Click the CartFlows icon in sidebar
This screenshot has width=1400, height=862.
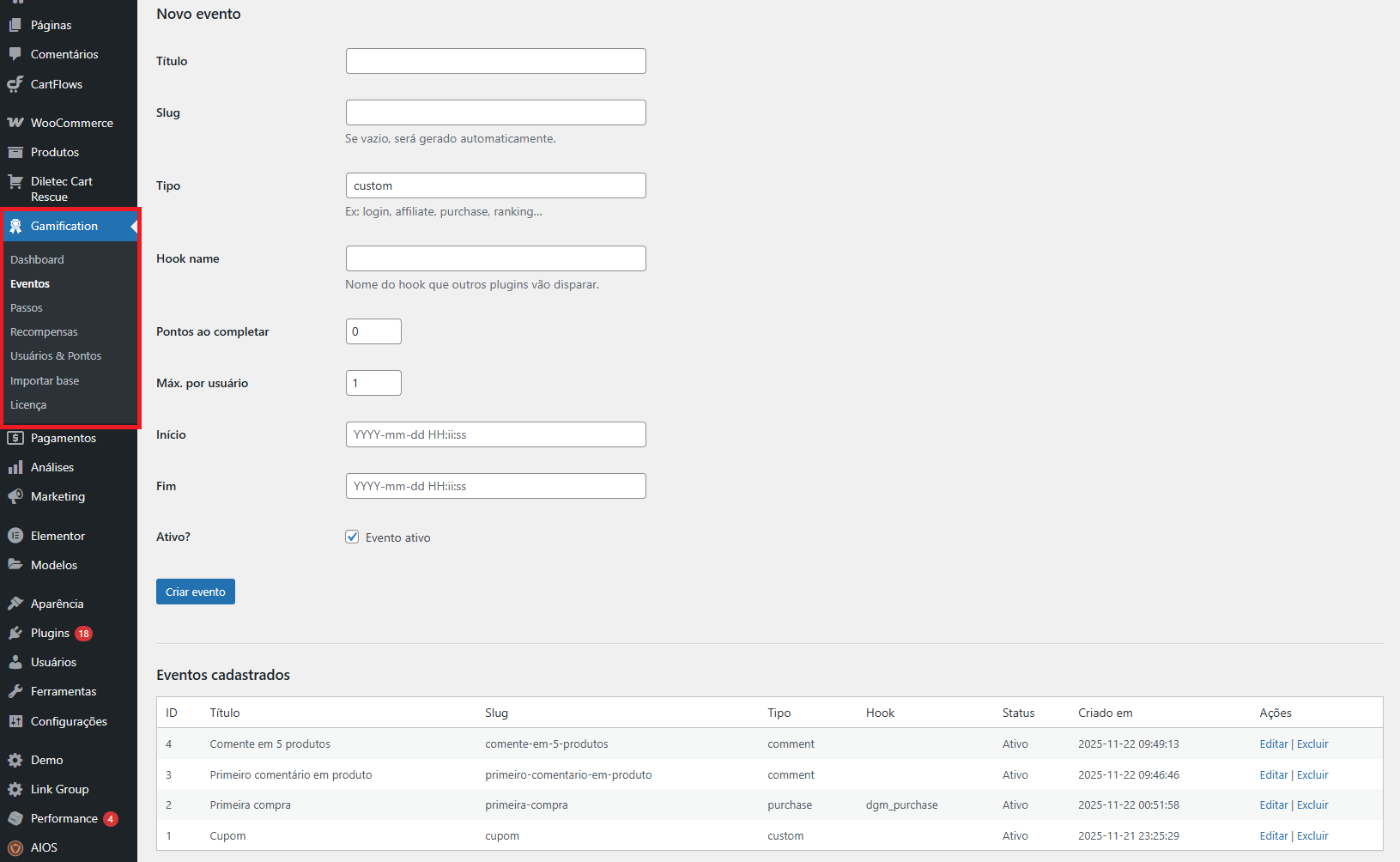tap(15, 84)
